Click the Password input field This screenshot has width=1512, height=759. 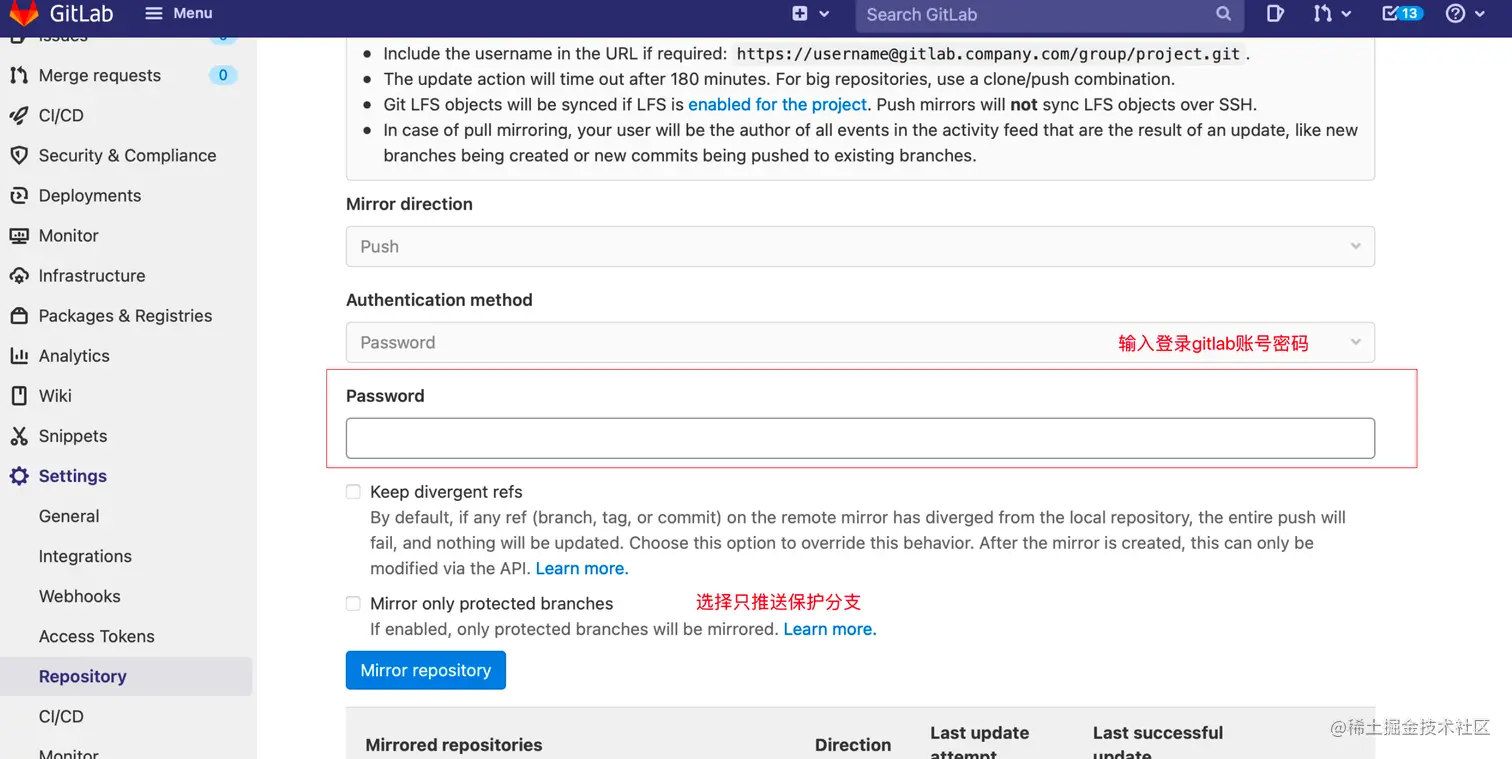(x=860, y=438)
